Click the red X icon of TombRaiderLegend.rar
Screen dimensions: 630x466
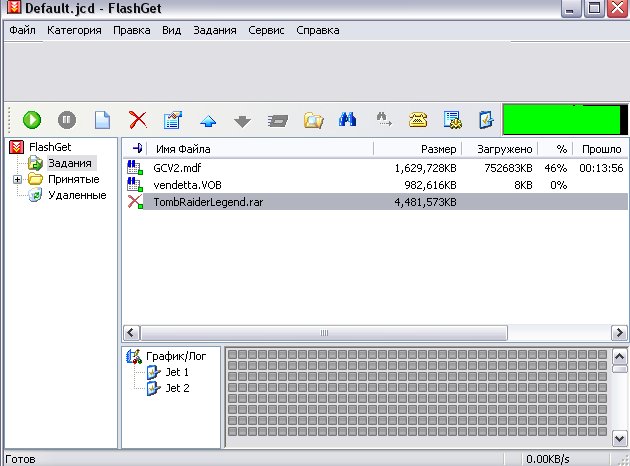(135, 202)
